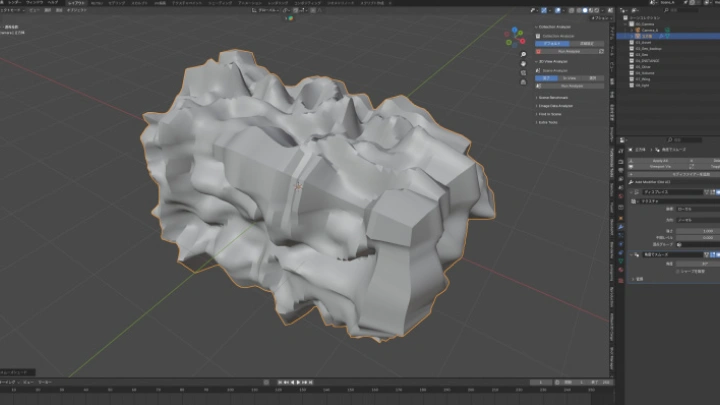The image size is (720, 405).
Task: Expand the Find In Scene panel
Action: (x=549, y=114)
